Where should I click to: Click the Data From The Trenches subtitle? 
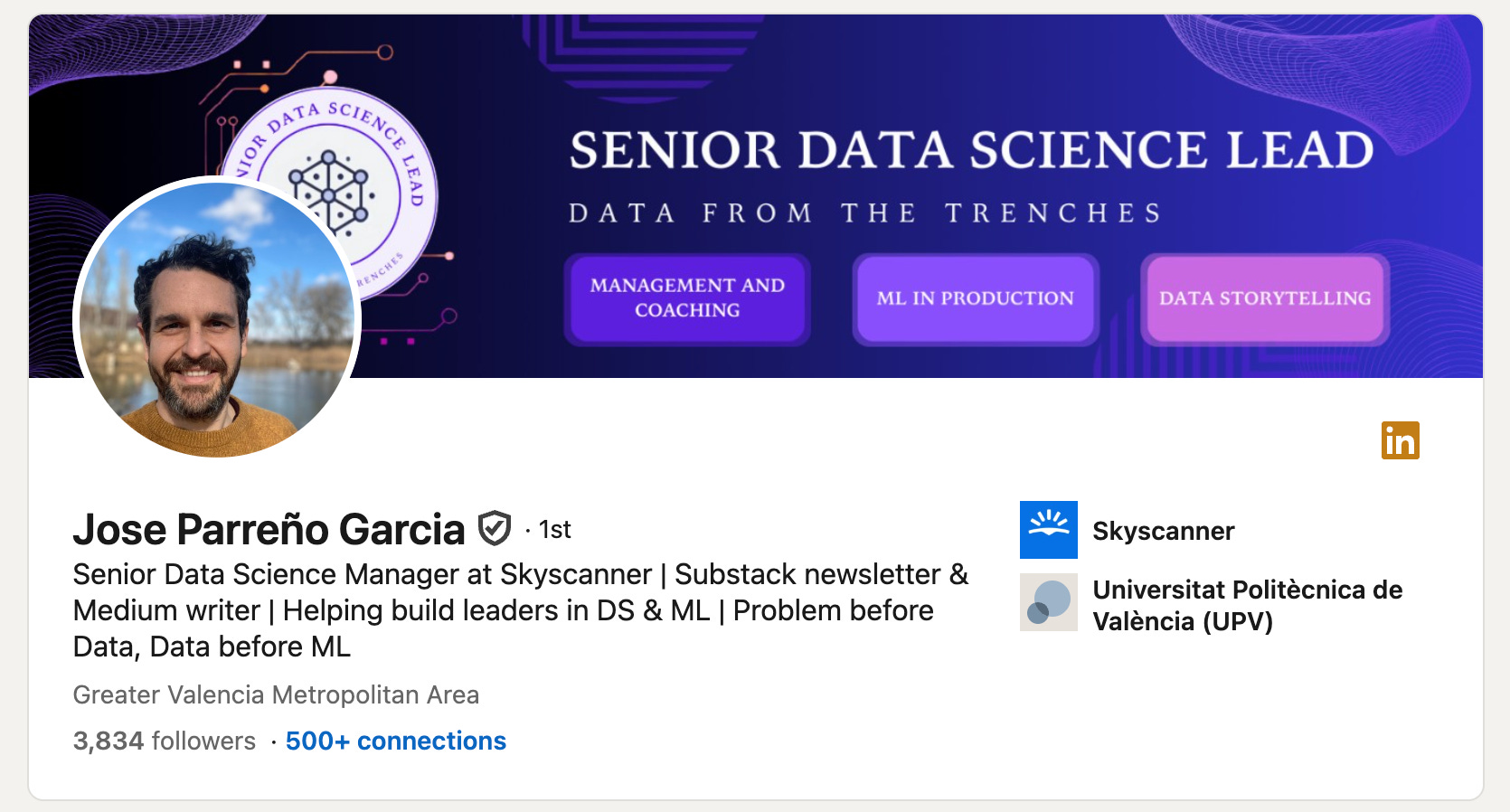864,213
